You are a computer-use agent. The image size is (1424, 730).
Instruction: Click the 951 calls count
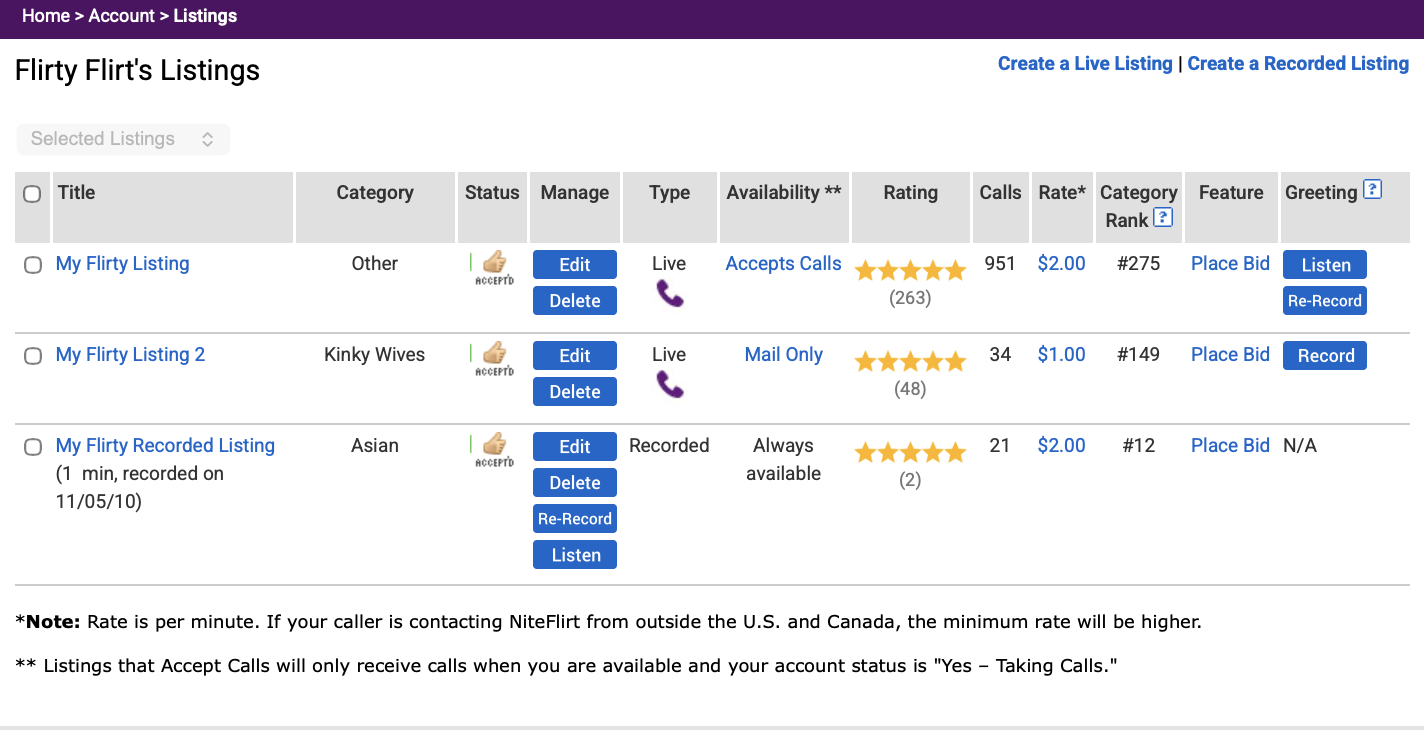click(x=1000, y=264)
